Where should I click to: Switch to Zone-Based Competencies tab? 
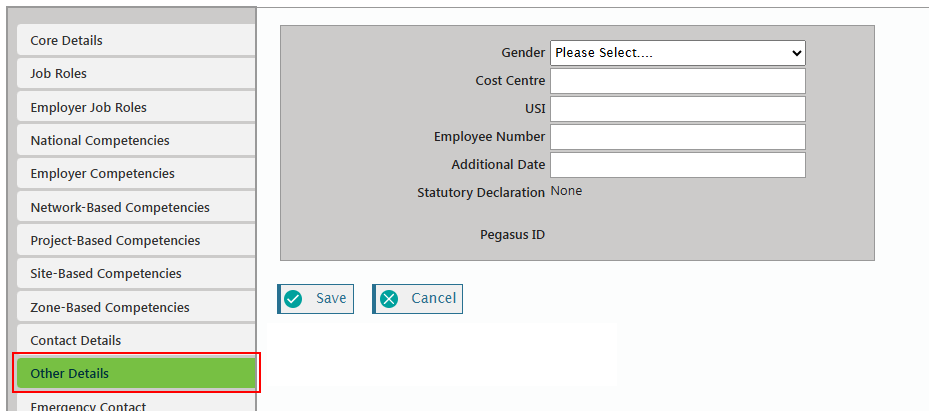pyautogui.click(x=136, y=307)
